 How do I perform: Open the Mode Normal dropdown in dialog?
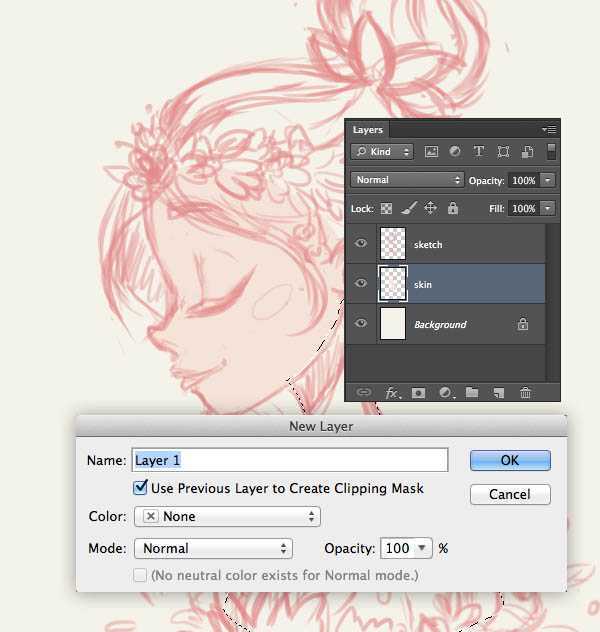213,548
